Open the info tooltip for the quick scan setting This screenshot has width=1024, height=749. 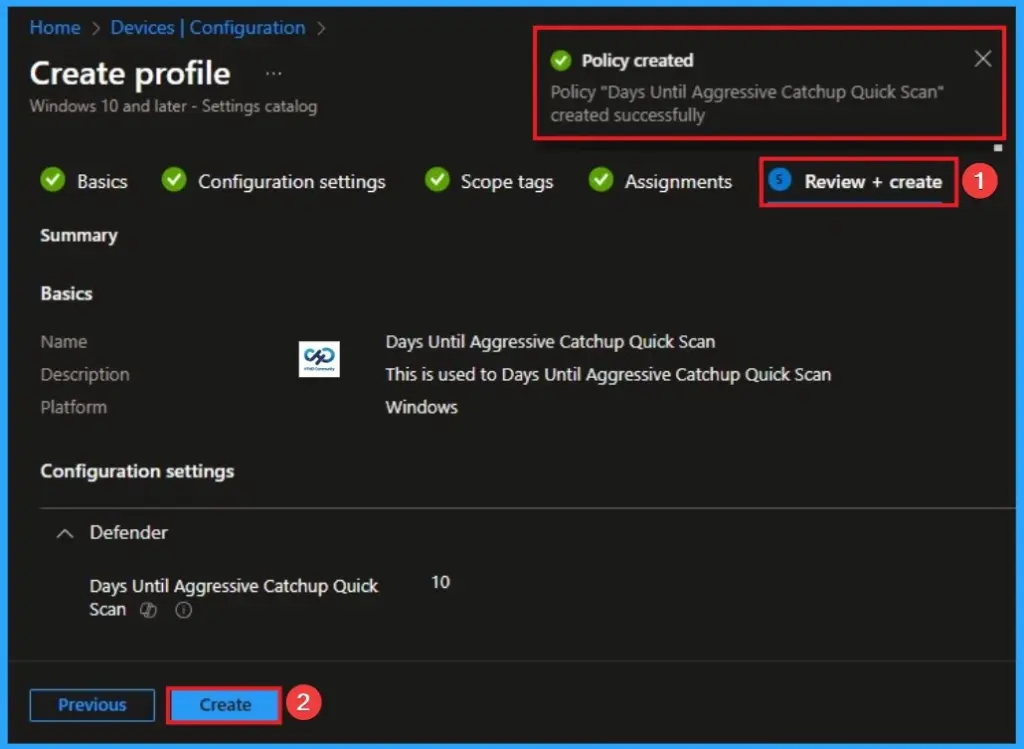tap(183, 610)
